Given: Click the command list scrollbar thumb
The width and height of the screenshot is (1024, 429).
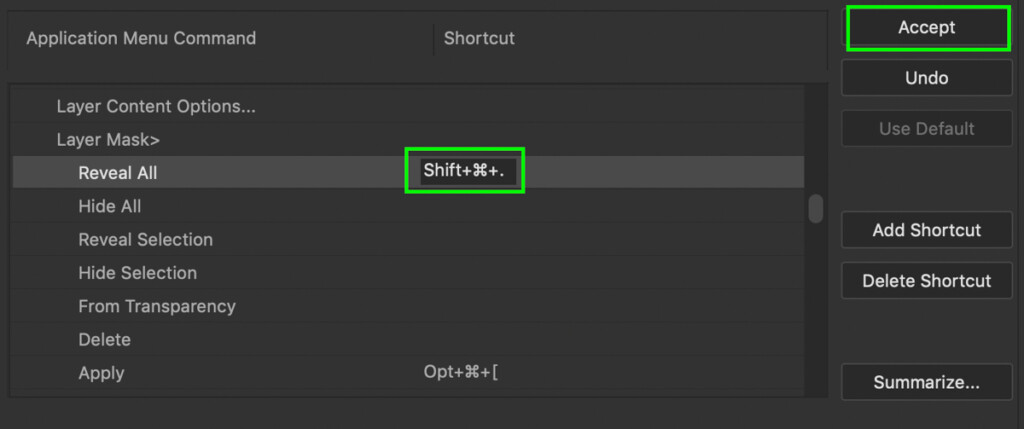Looking at the screenshot, I should pyautogui.click(x=816, y=208).
